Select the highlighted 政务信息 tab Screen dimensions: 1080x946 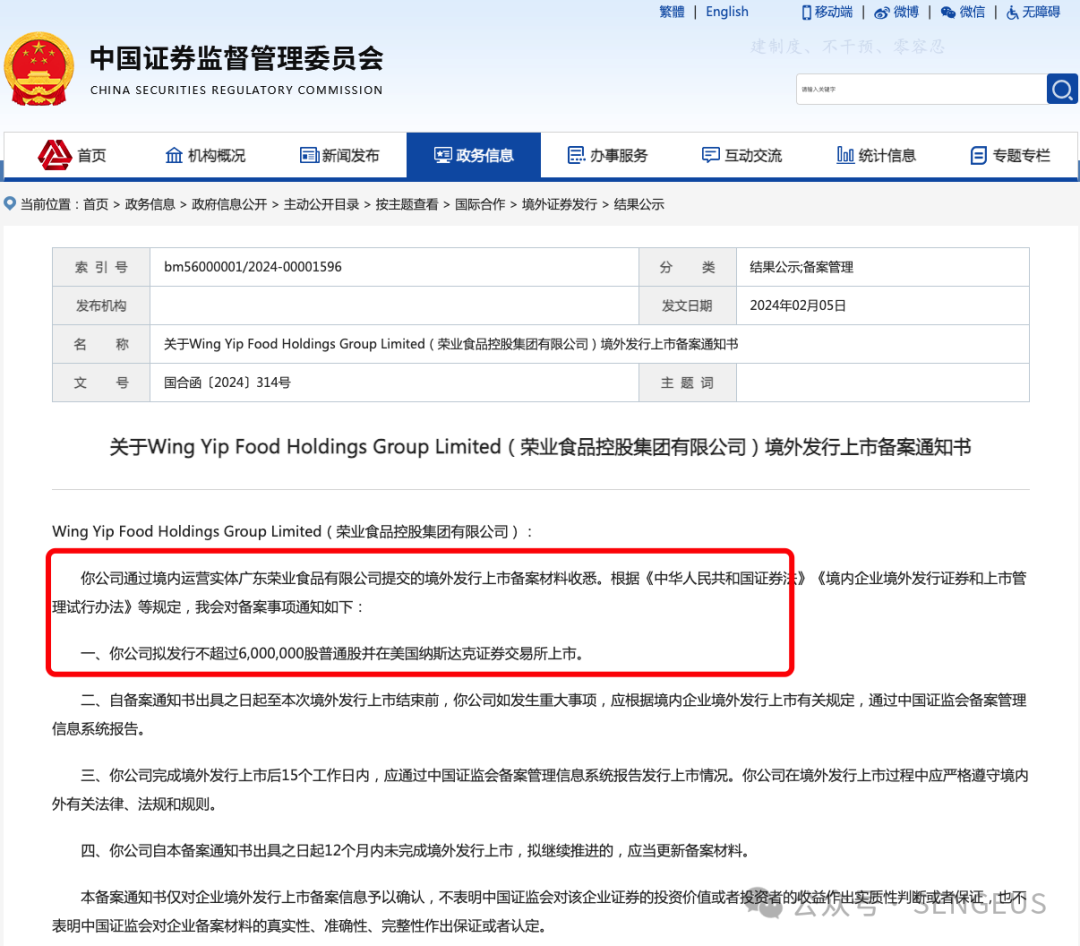(473, 156)
